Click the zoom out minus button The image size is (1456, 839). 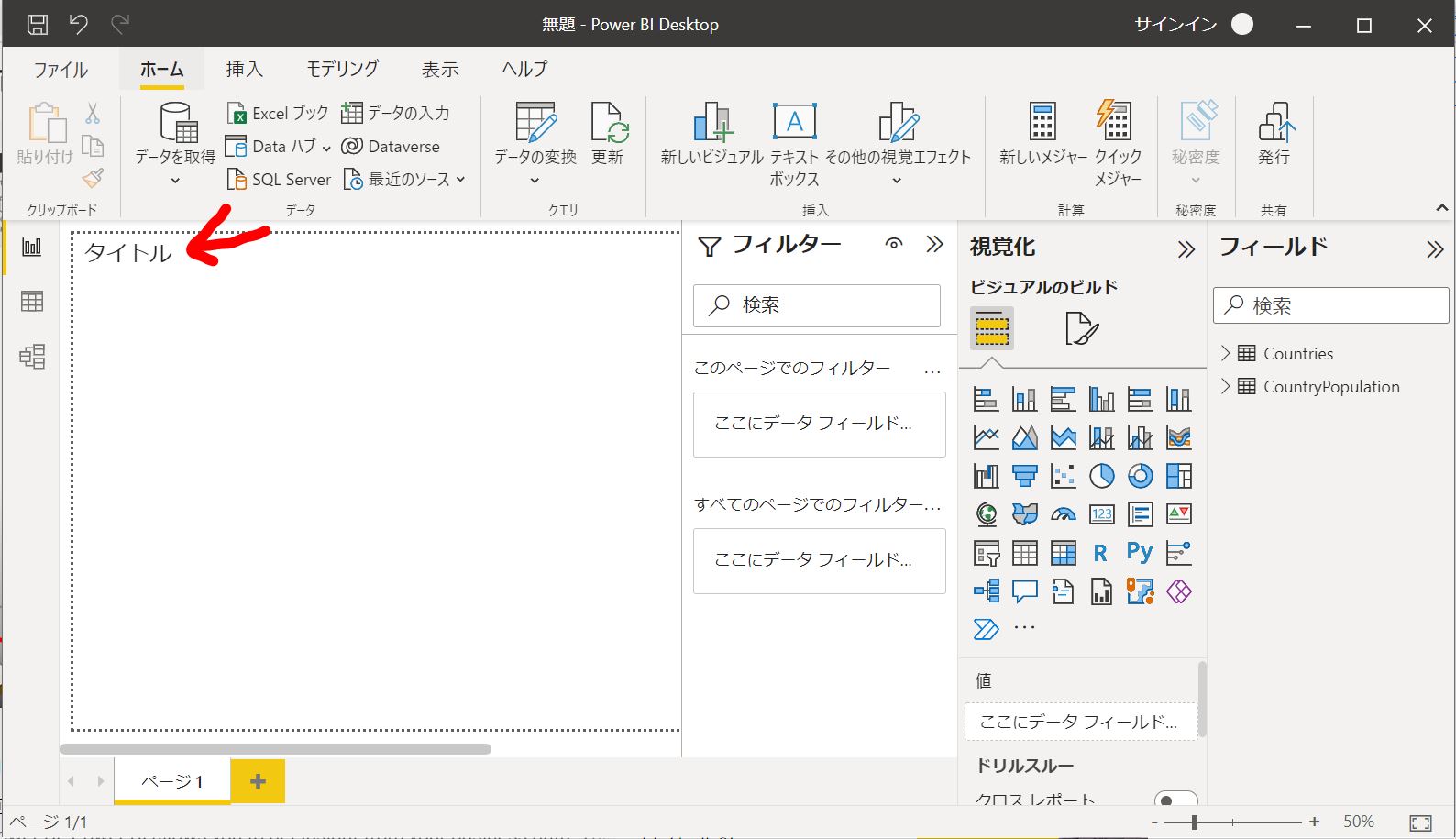1154,822
